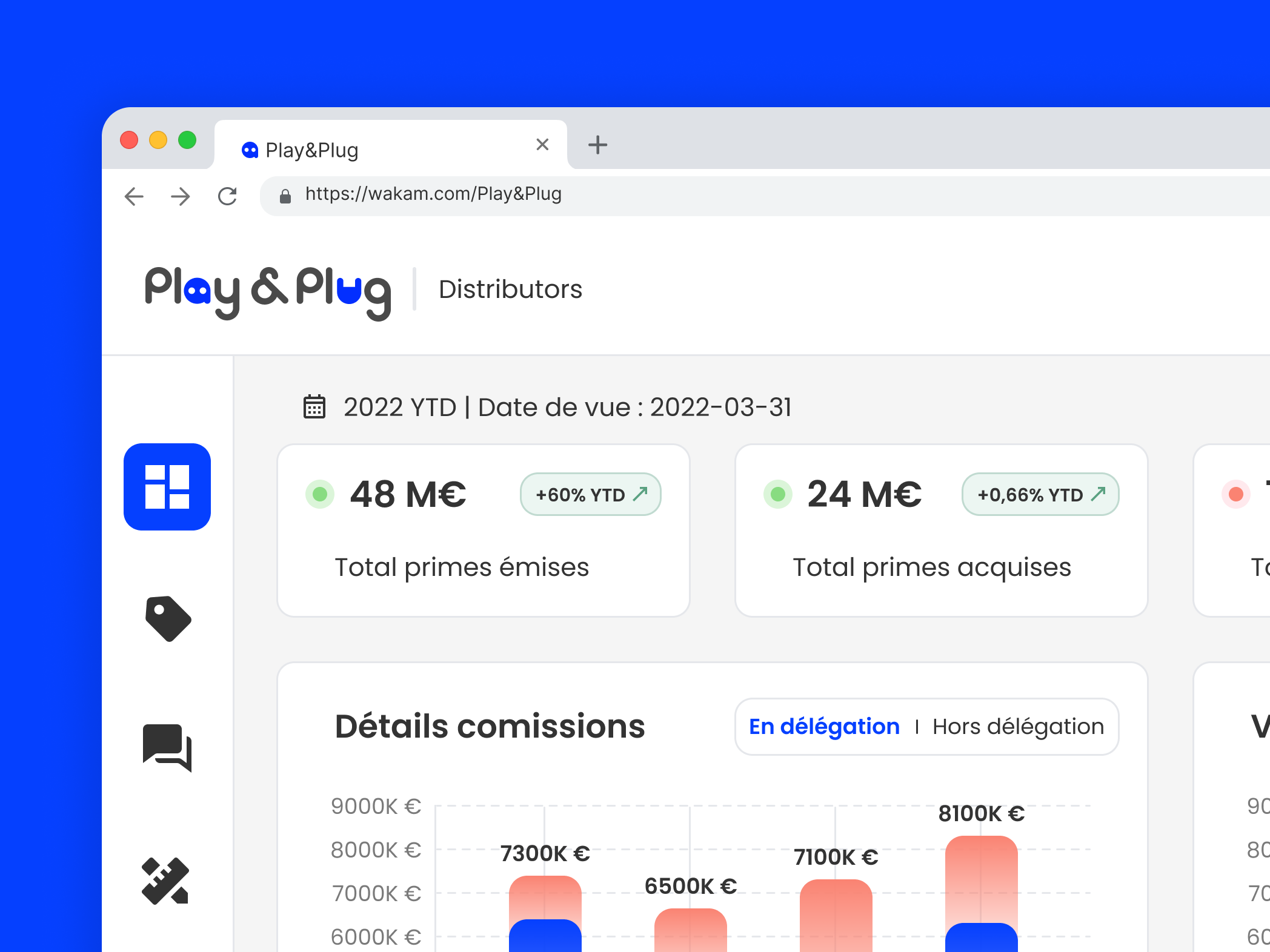Click the +0,66% YTD badge
1270x952 pixels.
pyautogui.click(x=1040, y=494)
